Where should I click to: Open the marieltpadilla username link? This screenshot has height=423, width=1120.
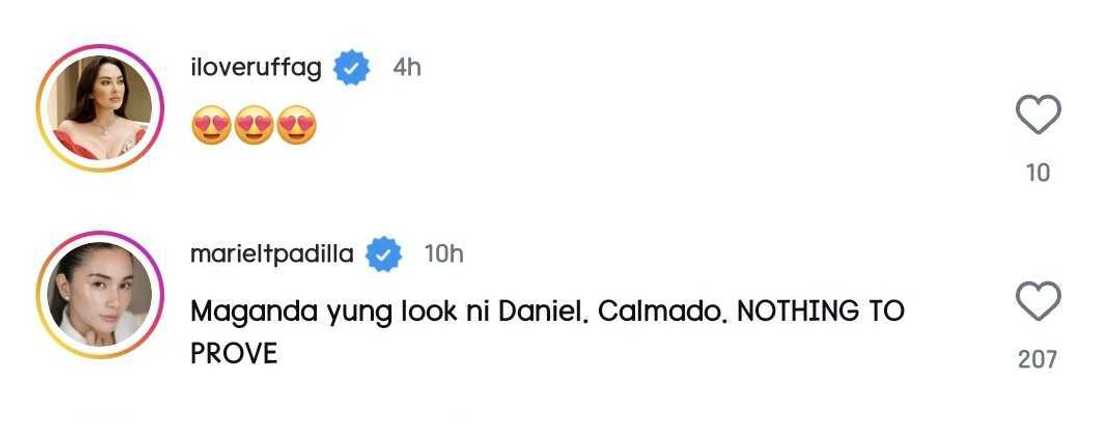click(271, 254)
